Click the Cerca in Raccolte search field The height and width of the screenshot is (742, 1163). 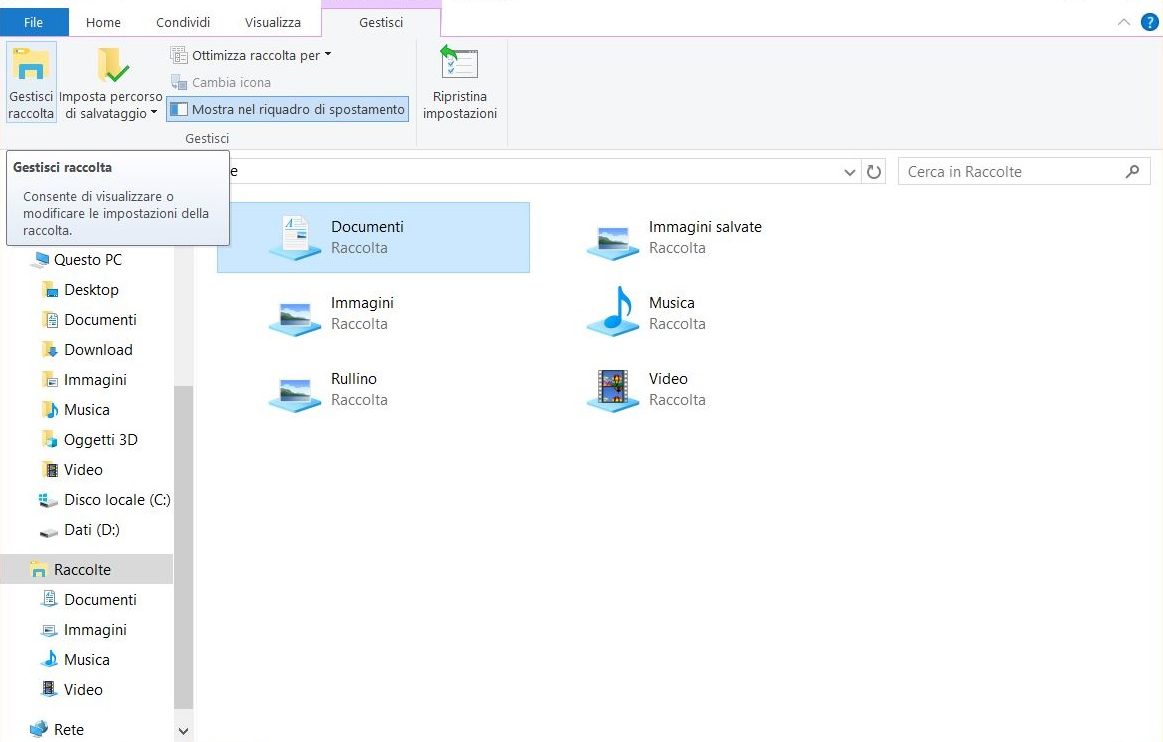point(1010,172)
